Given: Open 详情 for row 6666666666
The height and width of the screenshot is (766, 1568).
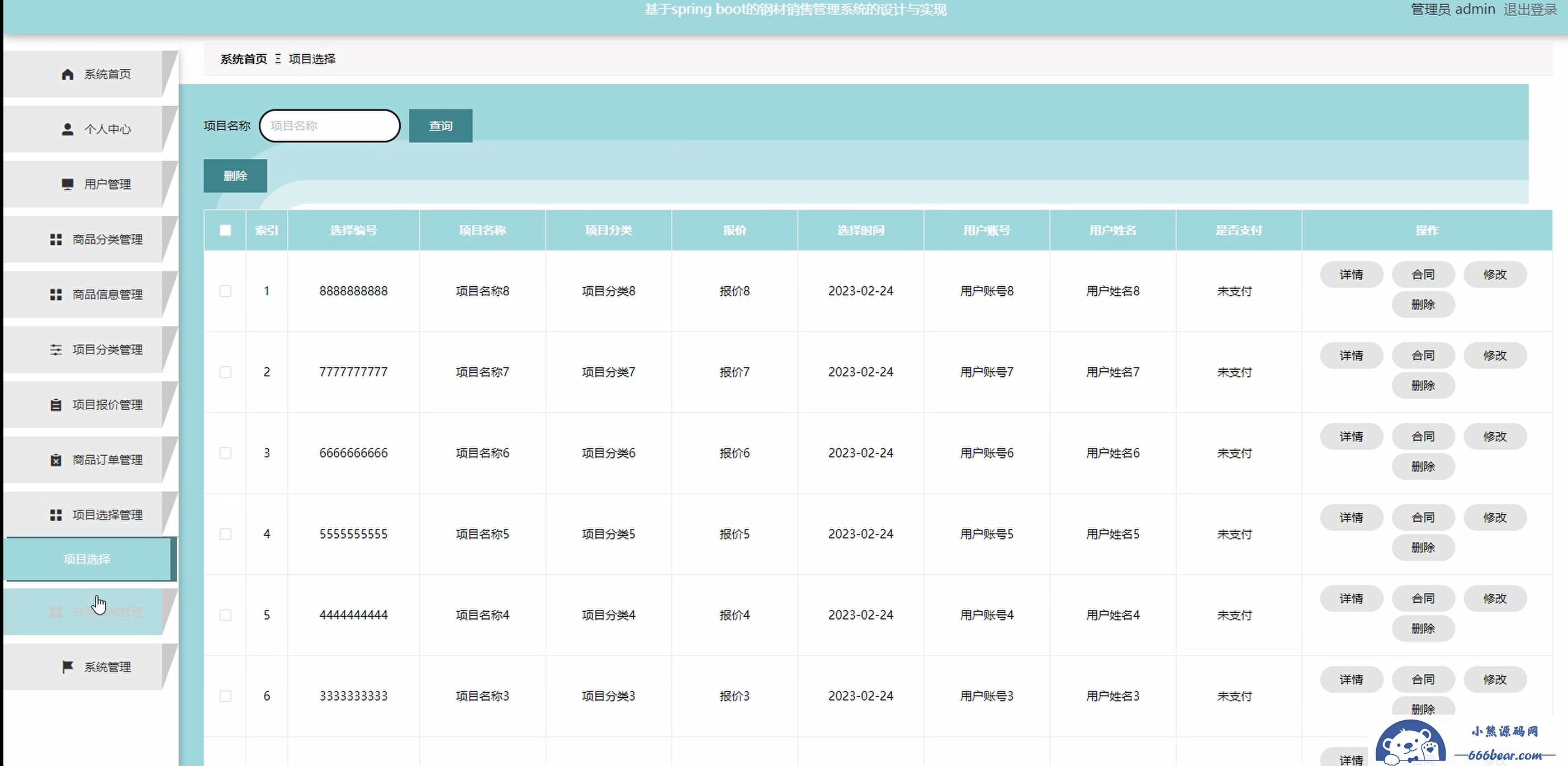Looking at the screenshot, I should pos(1351,437).
